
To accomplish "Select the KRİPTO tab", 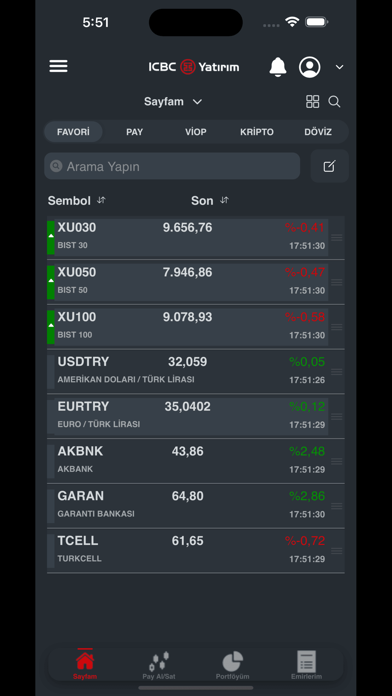I will (257, 132).
